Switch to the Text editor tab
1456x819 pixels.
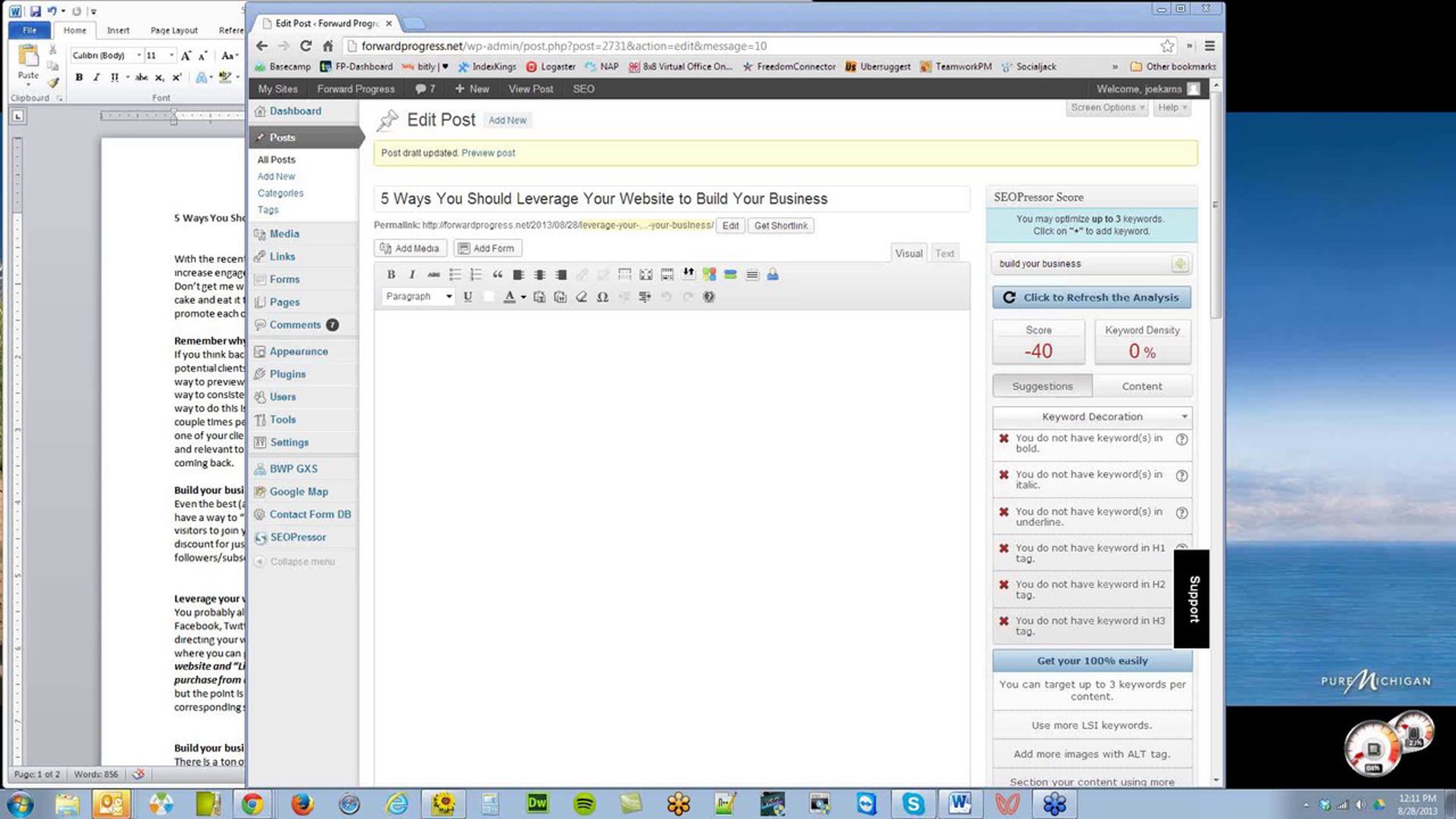944,254
